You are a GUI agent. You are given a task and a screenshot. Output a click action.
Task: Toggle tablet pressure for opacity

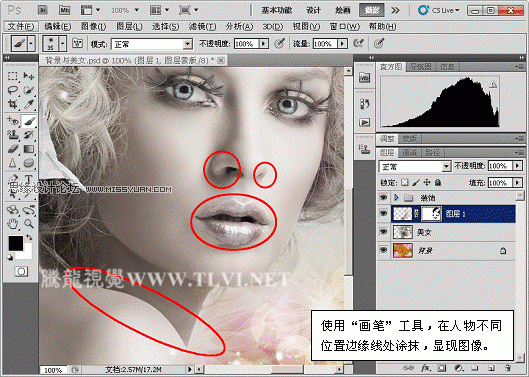coord(279,44)
